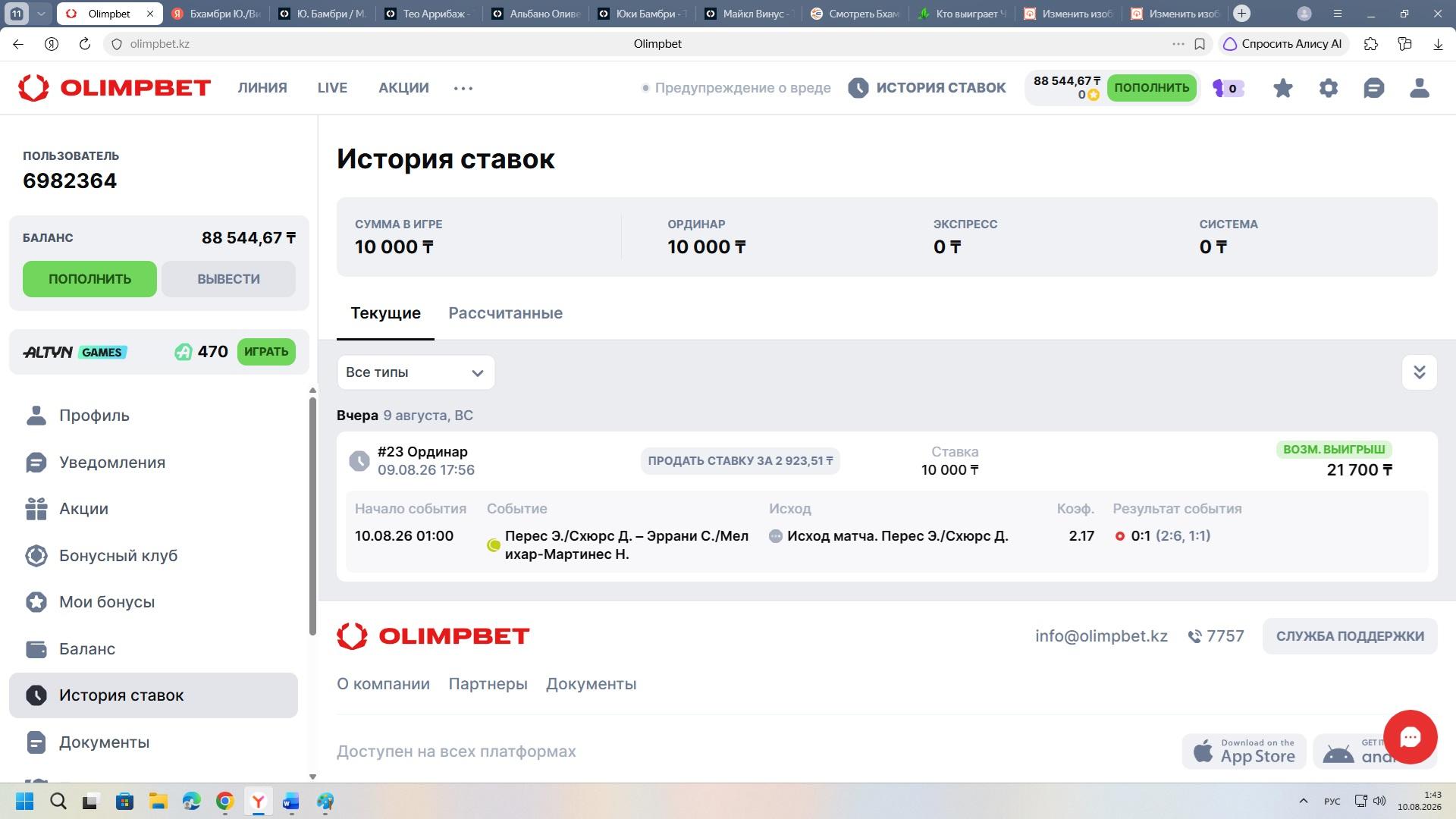Image resolution: width=1456 pixels, height=819 pixels.
Task: Open ИСТОРИЯ СТАВОК link in header
Action: pyautogui.click(x=927, y=88)
